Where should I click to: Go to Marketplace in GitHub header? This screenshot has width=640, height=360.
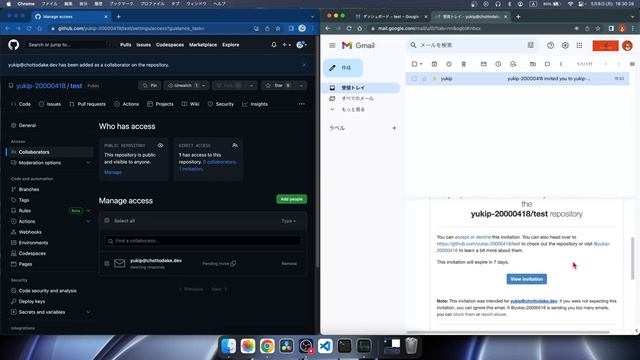pyautogui.click(x=203, y=45)
